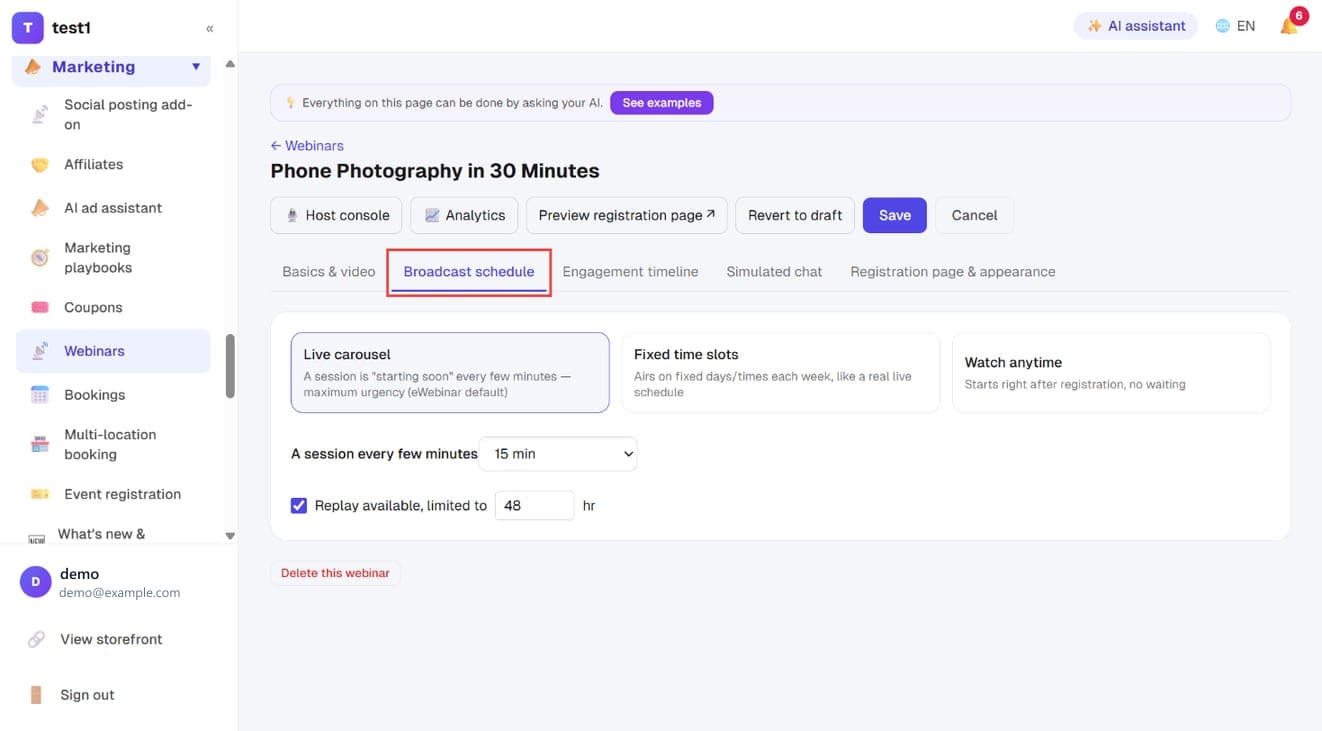Click the Save button
This screenshot has height=731, width=1322.
click(x=895, y=215)
